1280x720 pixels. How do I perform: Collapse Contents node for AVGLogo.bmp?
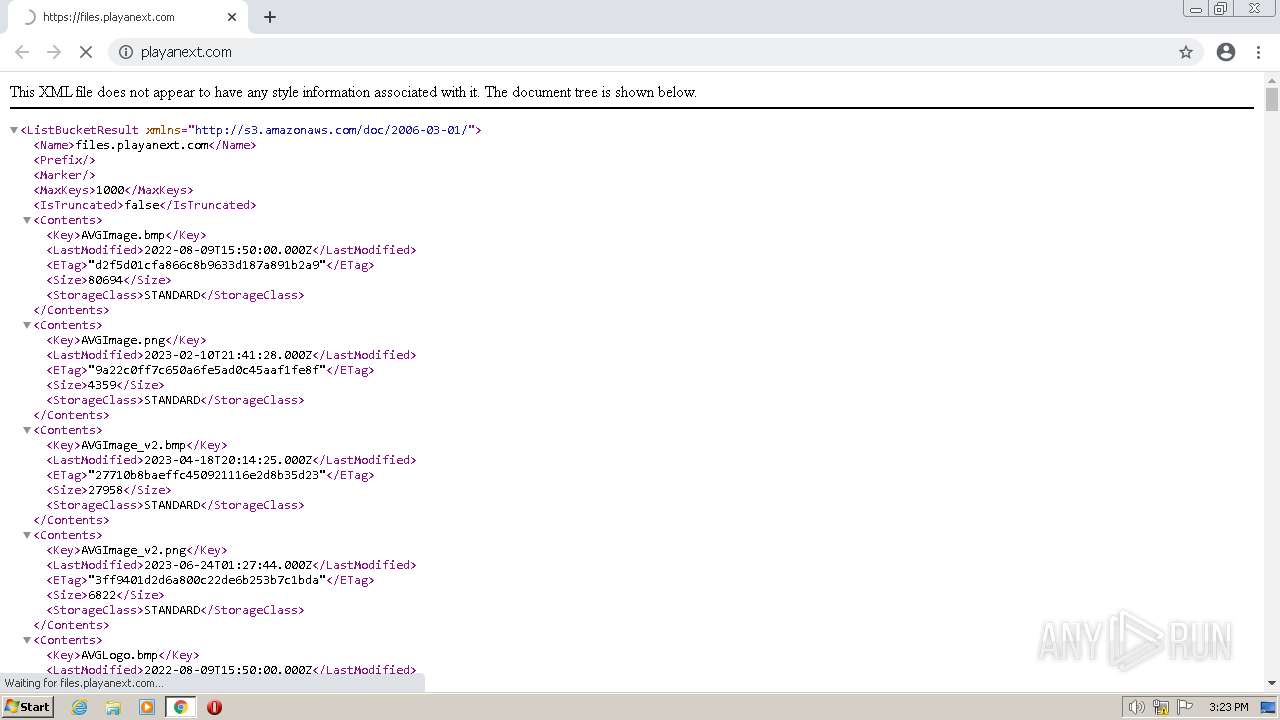coord(27,640)
